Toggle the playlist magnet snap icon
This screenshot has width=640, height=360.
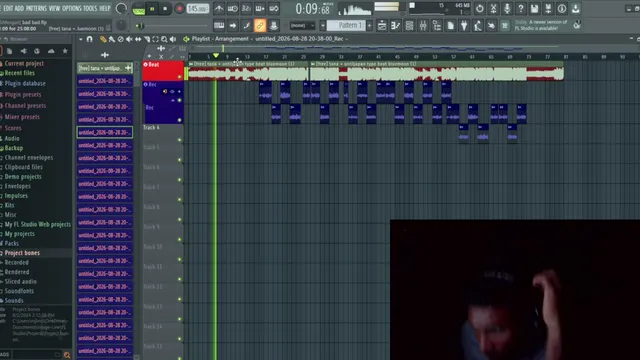click(90, 39)
